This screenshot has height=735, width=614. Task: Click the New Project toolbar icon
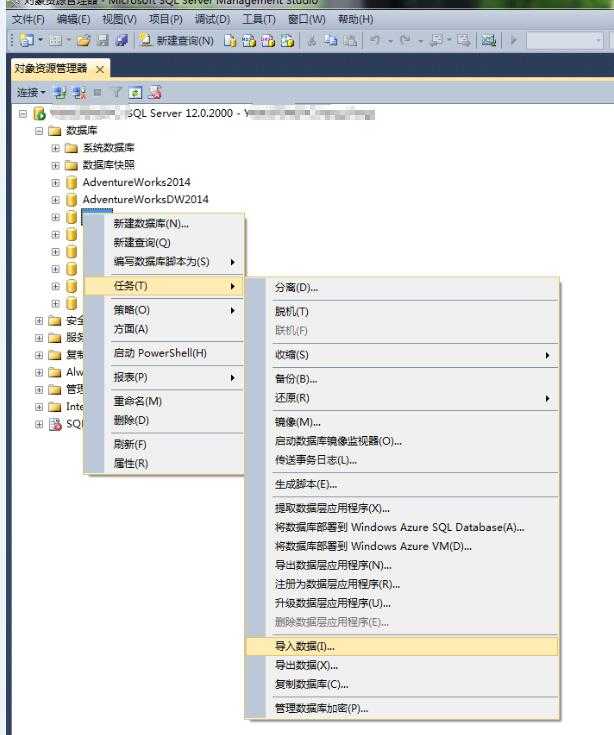click(x=26, y=40)
